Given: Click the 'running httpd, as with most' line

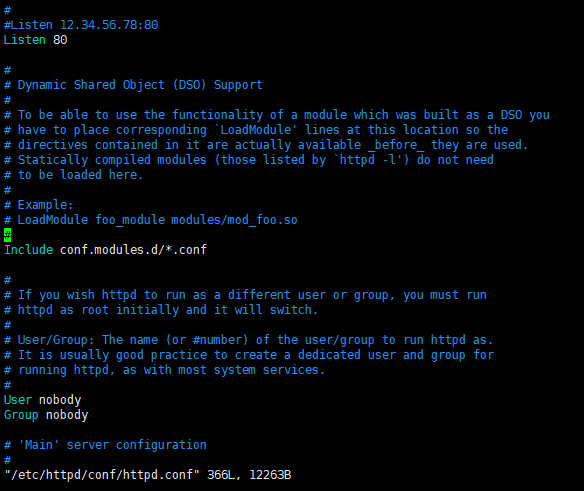Looking at the screenshot, I should [x=165, y=370].
